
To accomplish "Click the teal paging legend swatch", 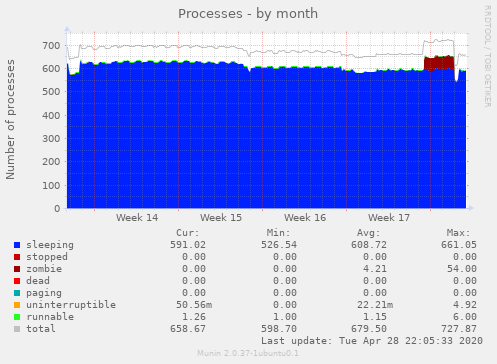I will tap(17, 293).
